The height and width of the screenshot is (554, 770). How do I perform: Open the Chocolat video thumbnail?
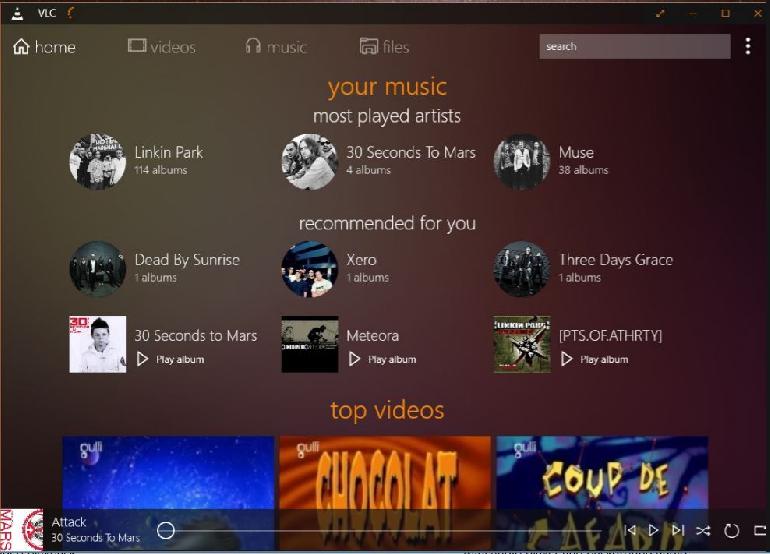[x=385, y=472]
